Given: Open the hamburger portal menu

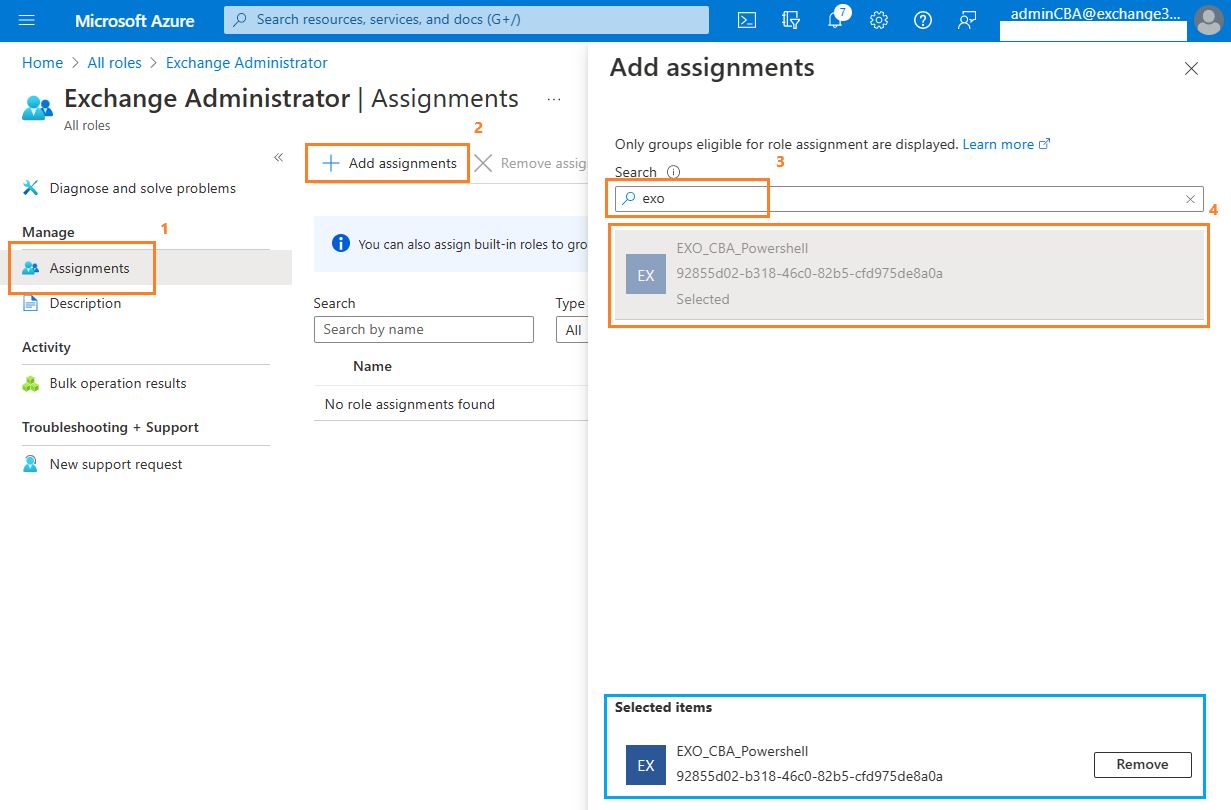Looking at the screenshot, I should (x=27, y=20).
